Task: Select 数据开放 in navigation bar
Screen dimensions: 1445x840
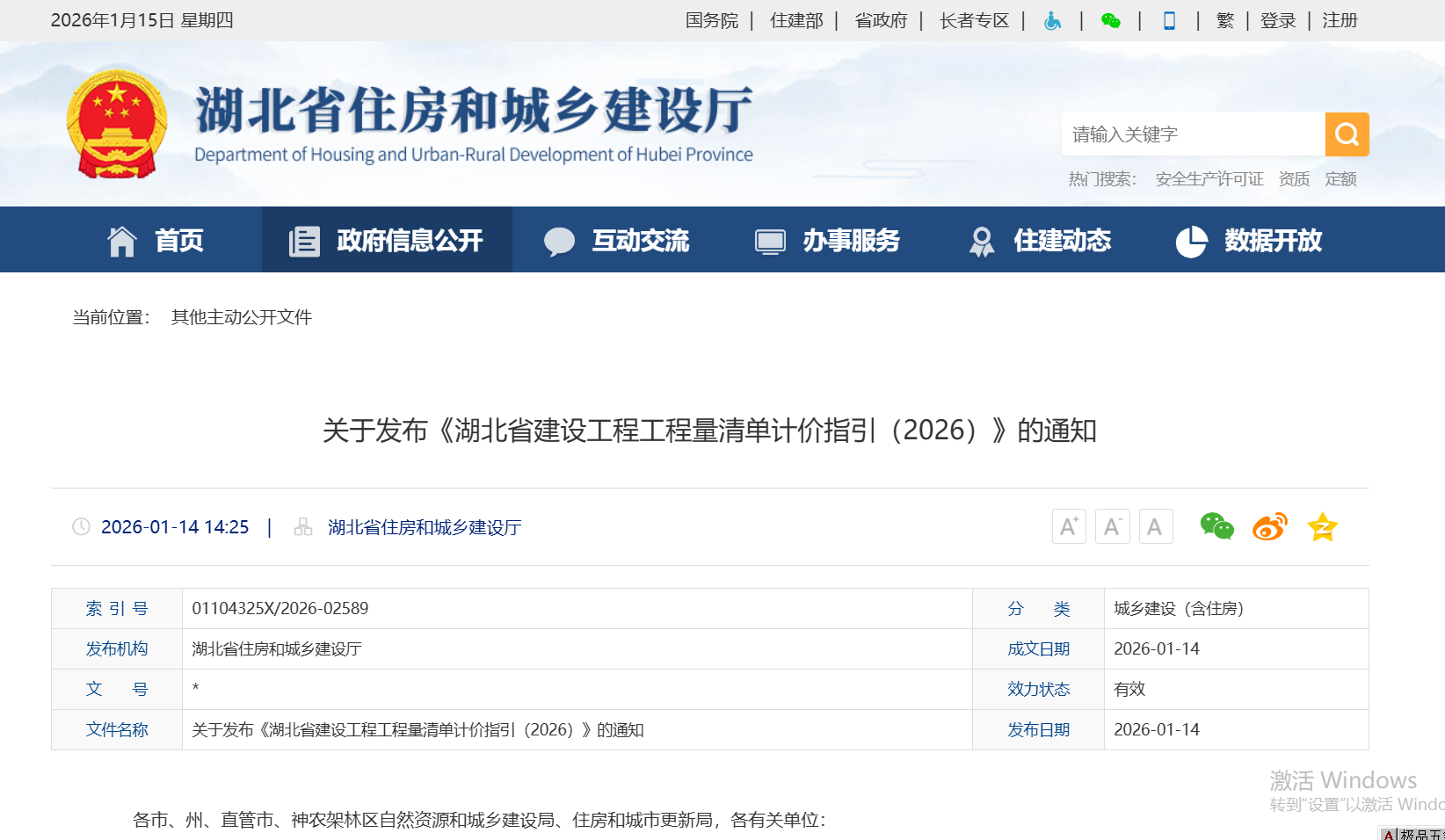Action: click(x=1249, y=240)
